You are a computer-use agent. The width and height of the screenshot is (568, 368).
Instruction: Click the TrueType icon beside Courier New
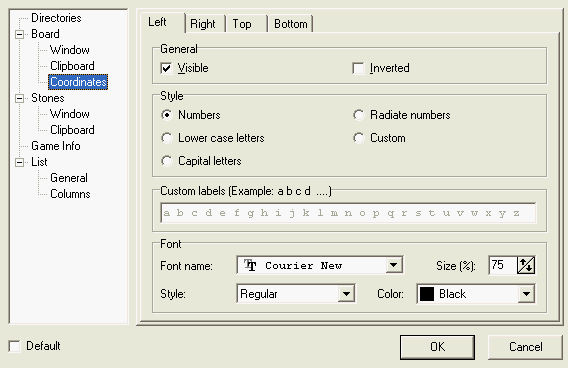(250, 265)
